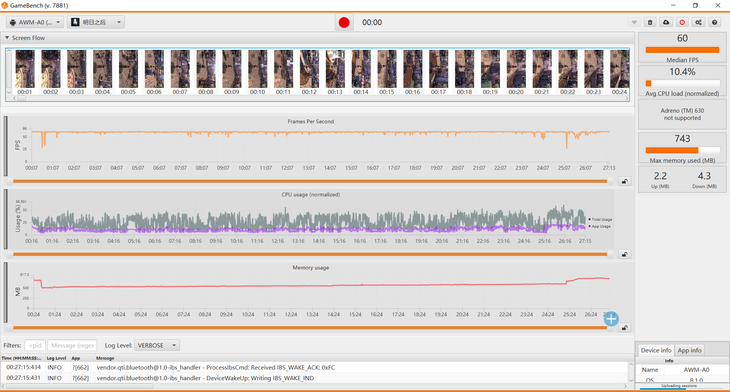Open the AWM-A0 device dropdown
The height and width of the screenshot is (392, 730).
tap(35, 22)
